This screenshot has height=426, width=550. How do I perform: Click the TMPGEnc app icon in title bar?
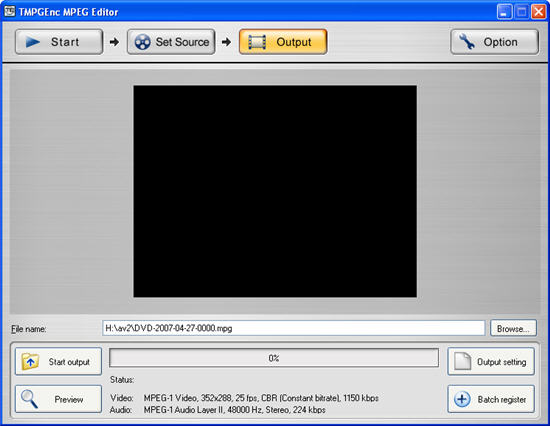pyautogui.click(x=9, y=11)
